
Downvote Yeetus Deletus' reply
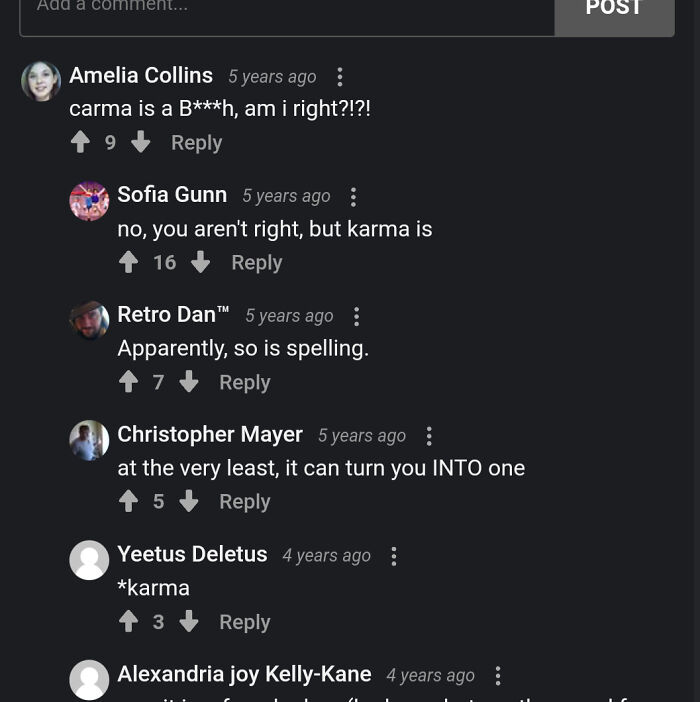tap(189, 622)
